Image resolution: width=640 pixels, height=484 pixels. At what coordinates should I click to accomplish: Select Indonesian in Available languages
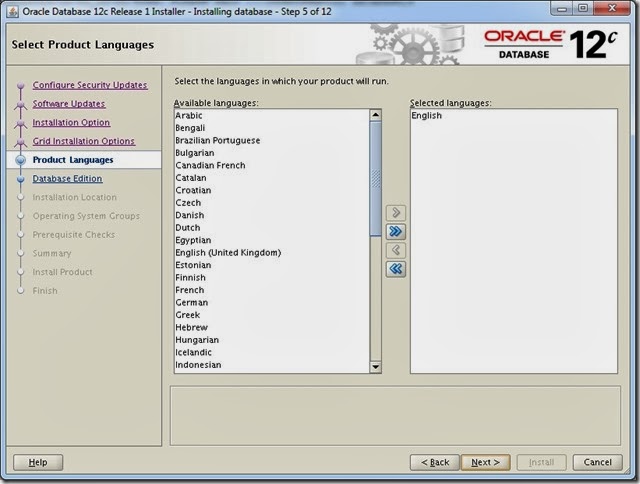tap(271, 365)
